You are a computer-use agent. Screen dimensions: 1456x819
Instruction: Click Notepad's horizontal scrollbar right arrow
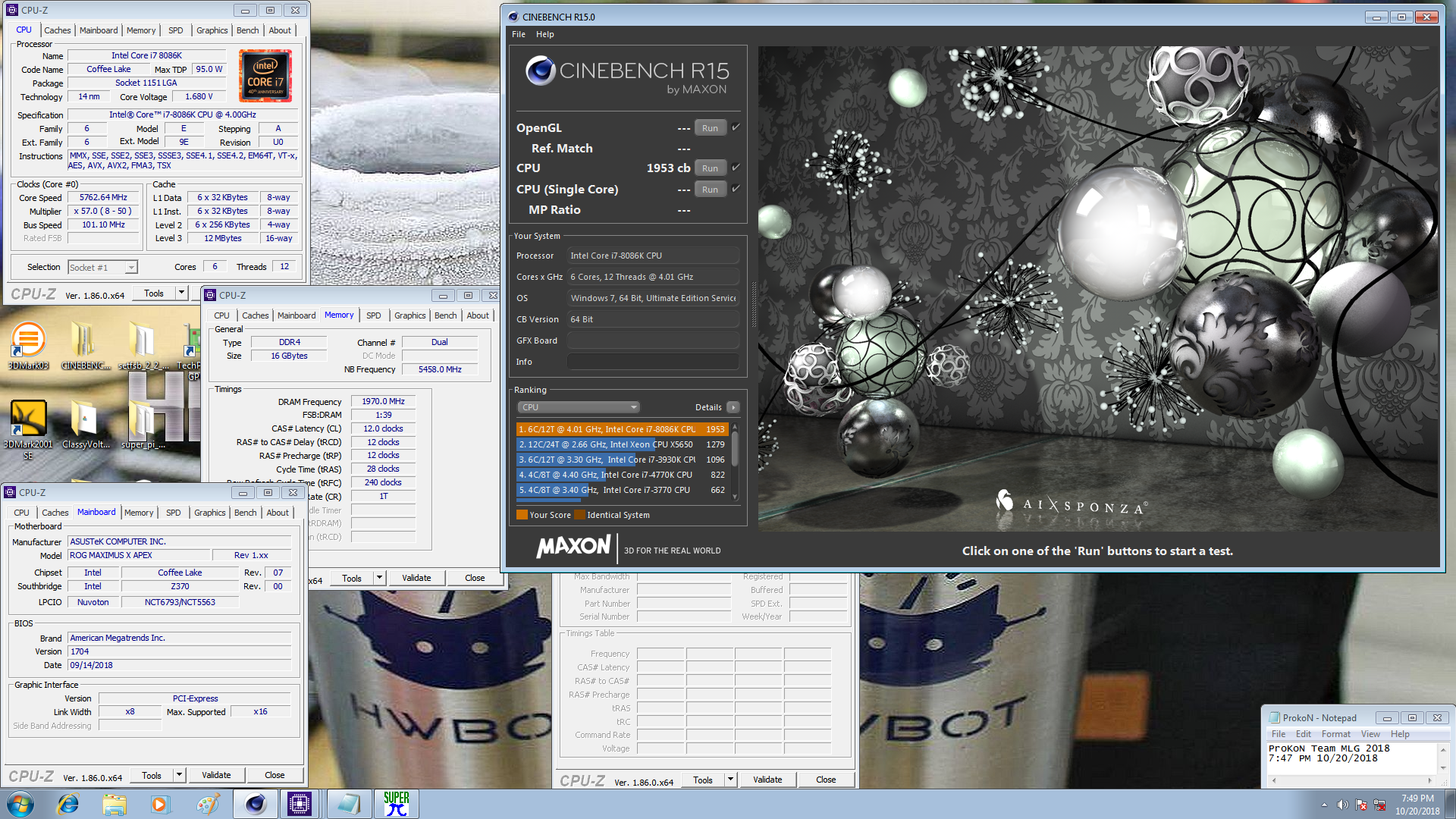(1429, 780)
